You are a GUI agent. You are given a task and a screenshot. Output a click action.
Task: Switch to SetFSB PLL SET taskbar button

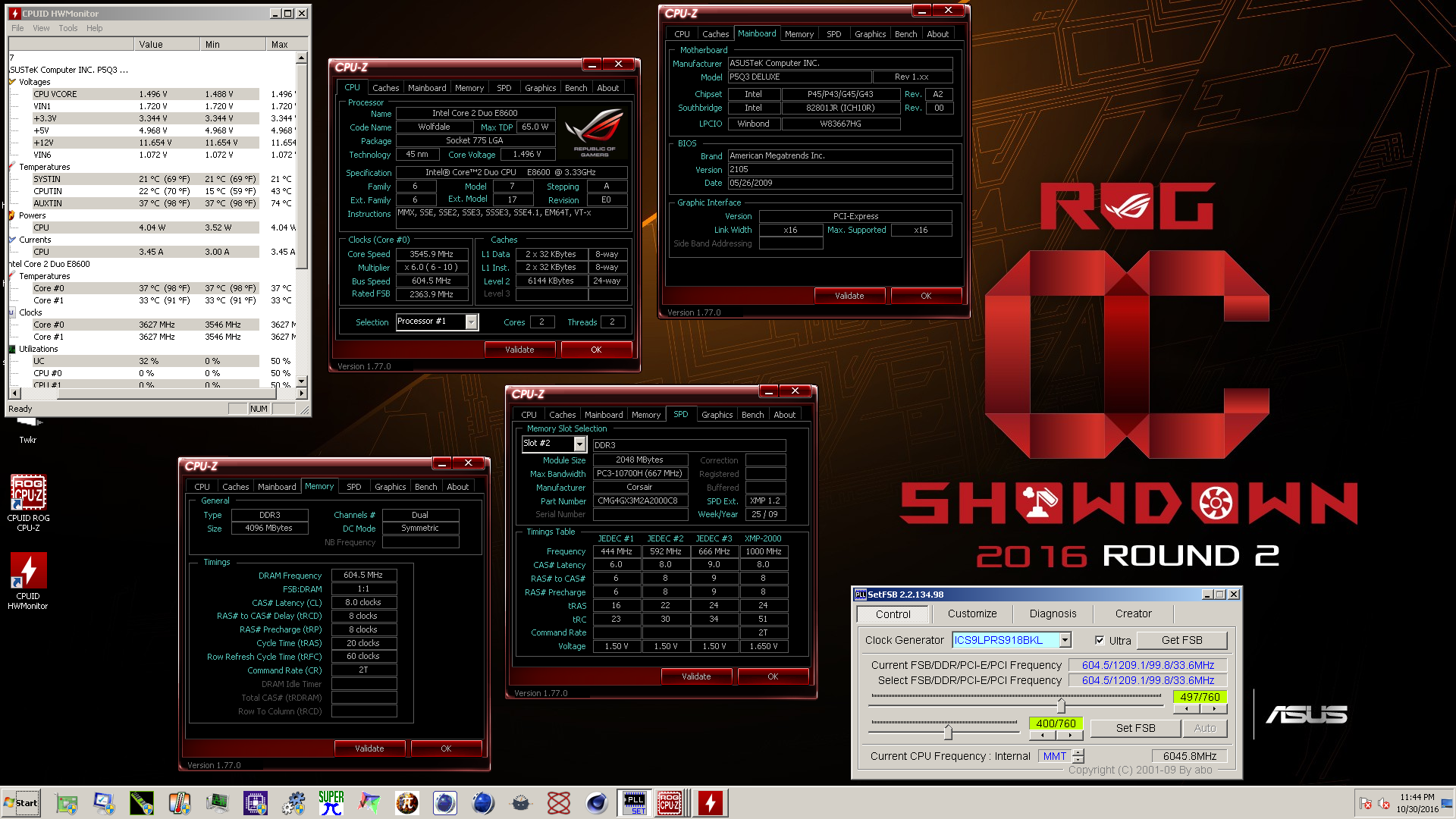pos(635,803)
